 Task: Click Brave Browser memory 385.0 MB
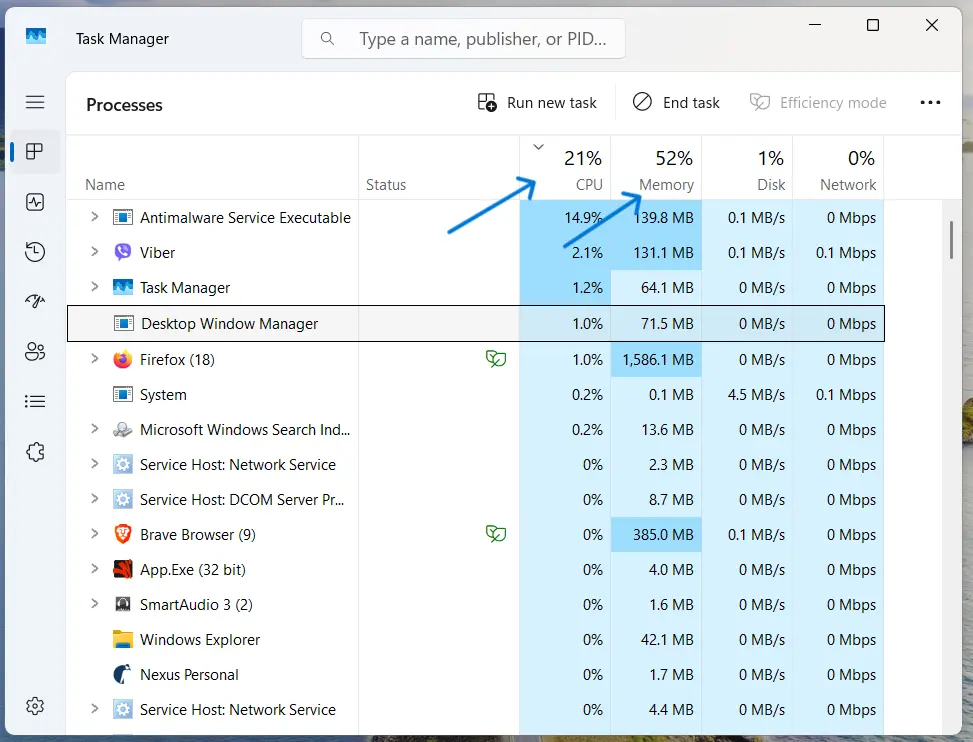(663, 535)
